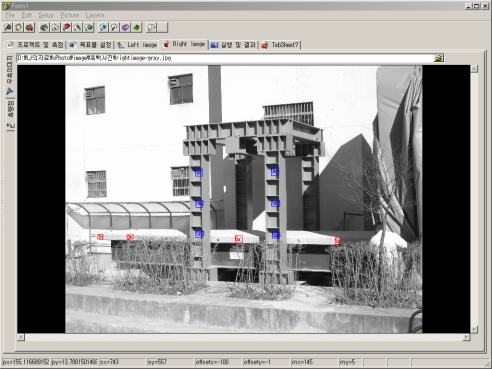Click the vertical scrollbar down arrow
The image size is (492, 369).
tap(474, 329)
